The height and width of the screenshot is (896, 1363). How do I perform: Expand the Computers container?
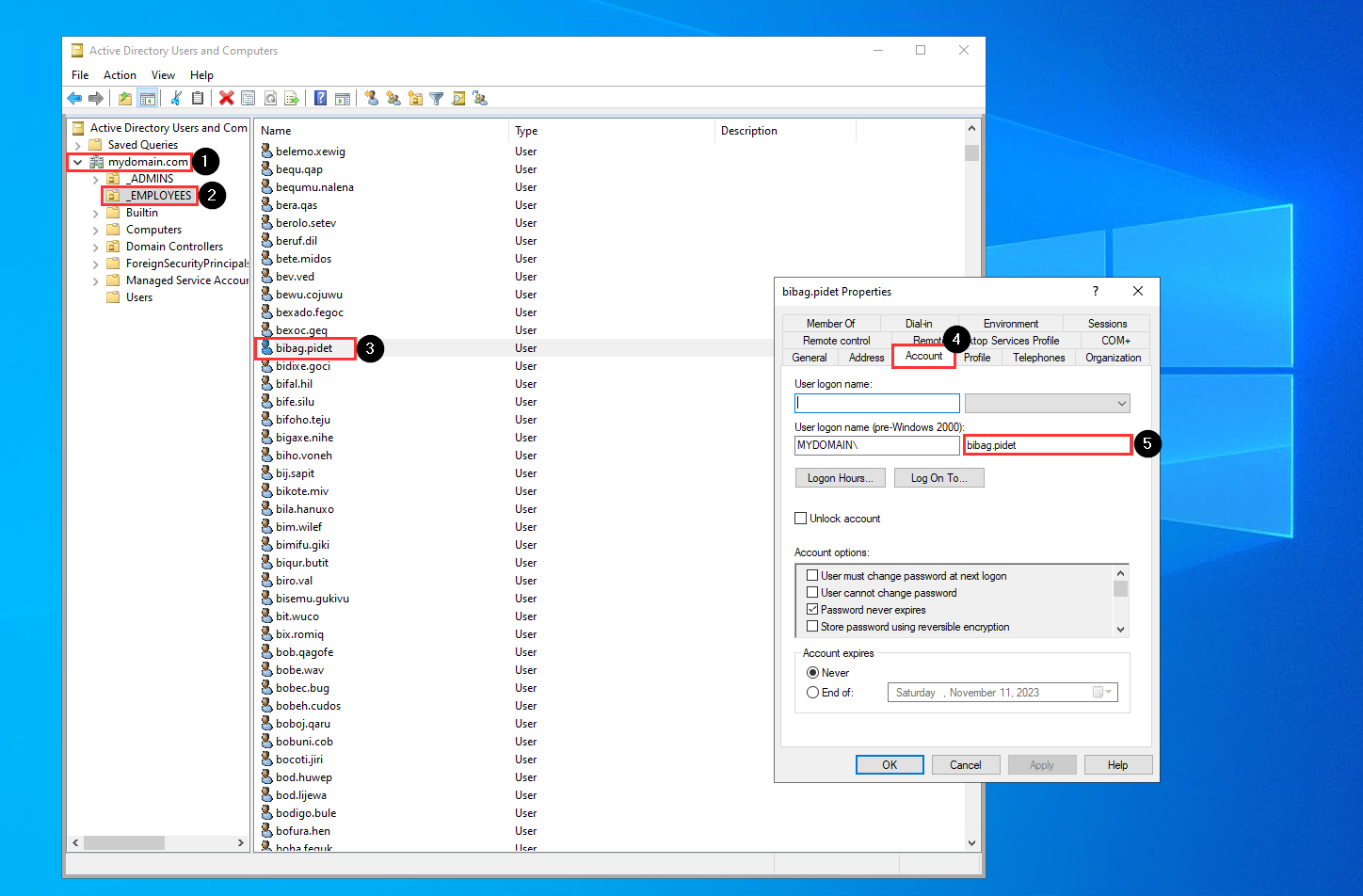(96, 230)
